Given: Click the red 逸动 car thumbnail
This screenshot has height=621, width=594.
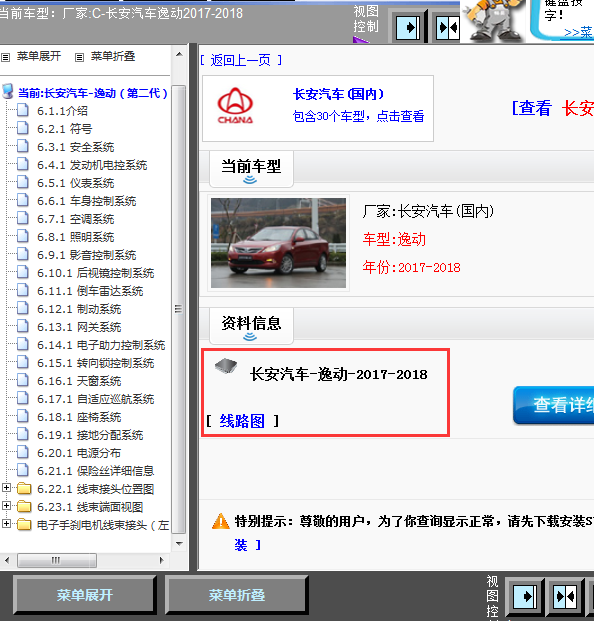Looking at the screenshot, I should [x=278, y=243].
